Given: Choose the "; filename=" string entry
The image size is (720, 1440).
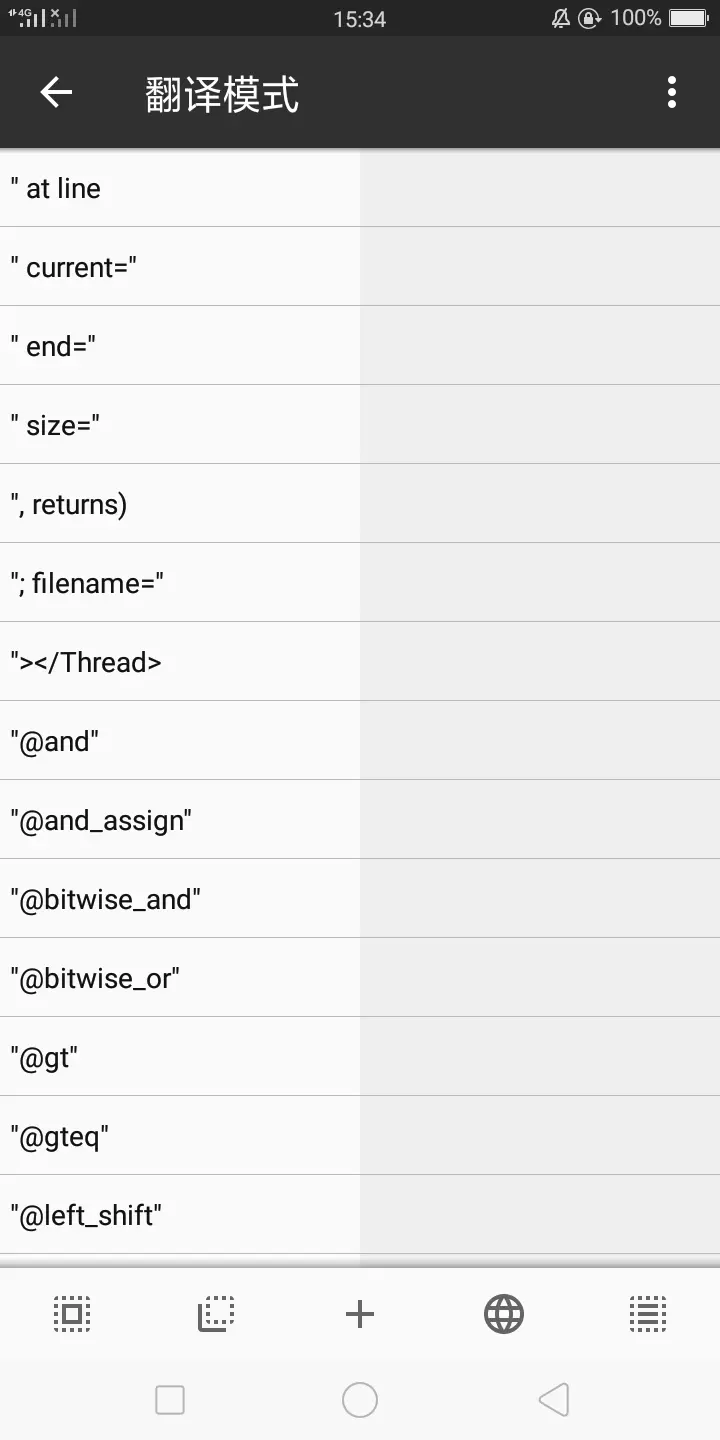Looking at the screenshot, I should [x=180, y=583].
